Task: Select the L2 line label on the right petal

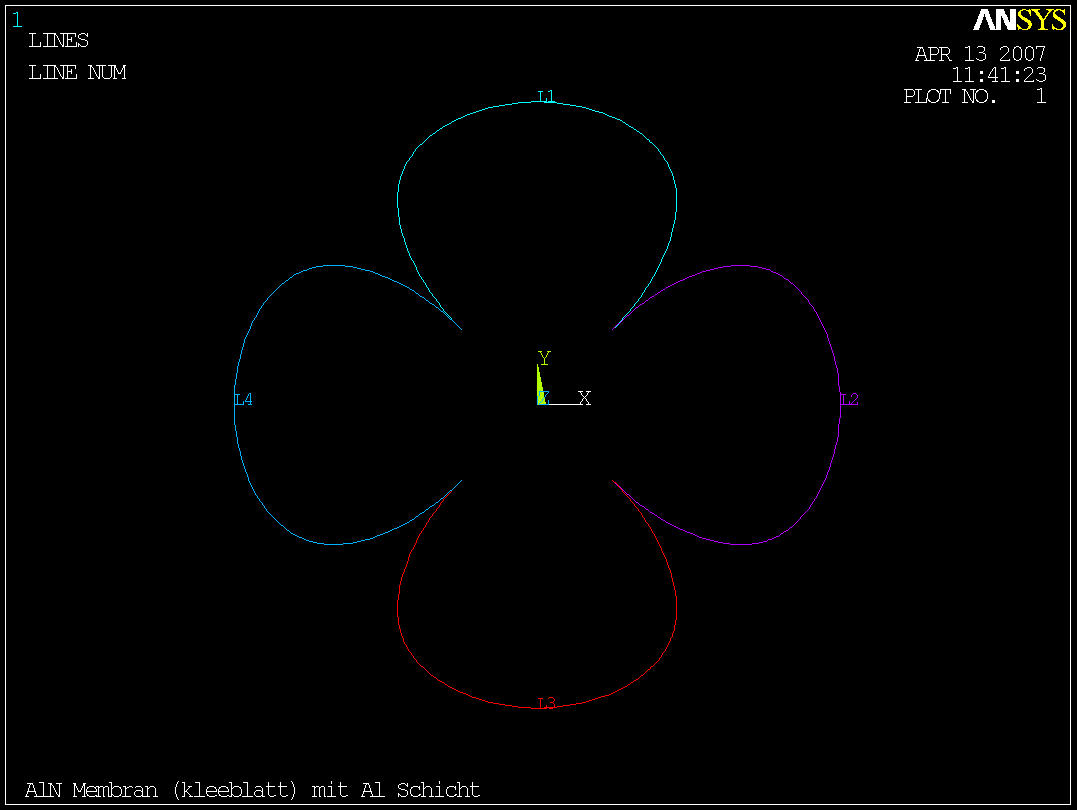Action: pyautogui.click(x=850, y=399)
